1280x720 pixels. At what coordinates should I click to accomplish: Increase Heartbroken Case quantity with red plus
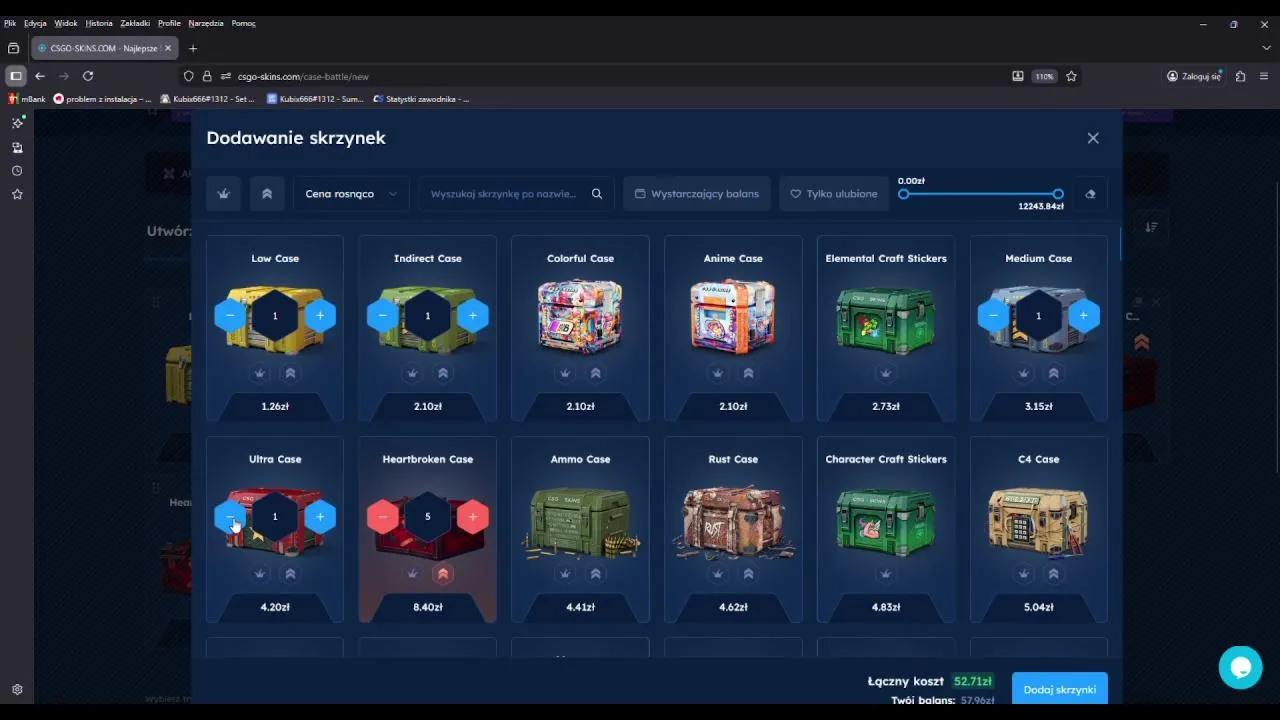473,517
